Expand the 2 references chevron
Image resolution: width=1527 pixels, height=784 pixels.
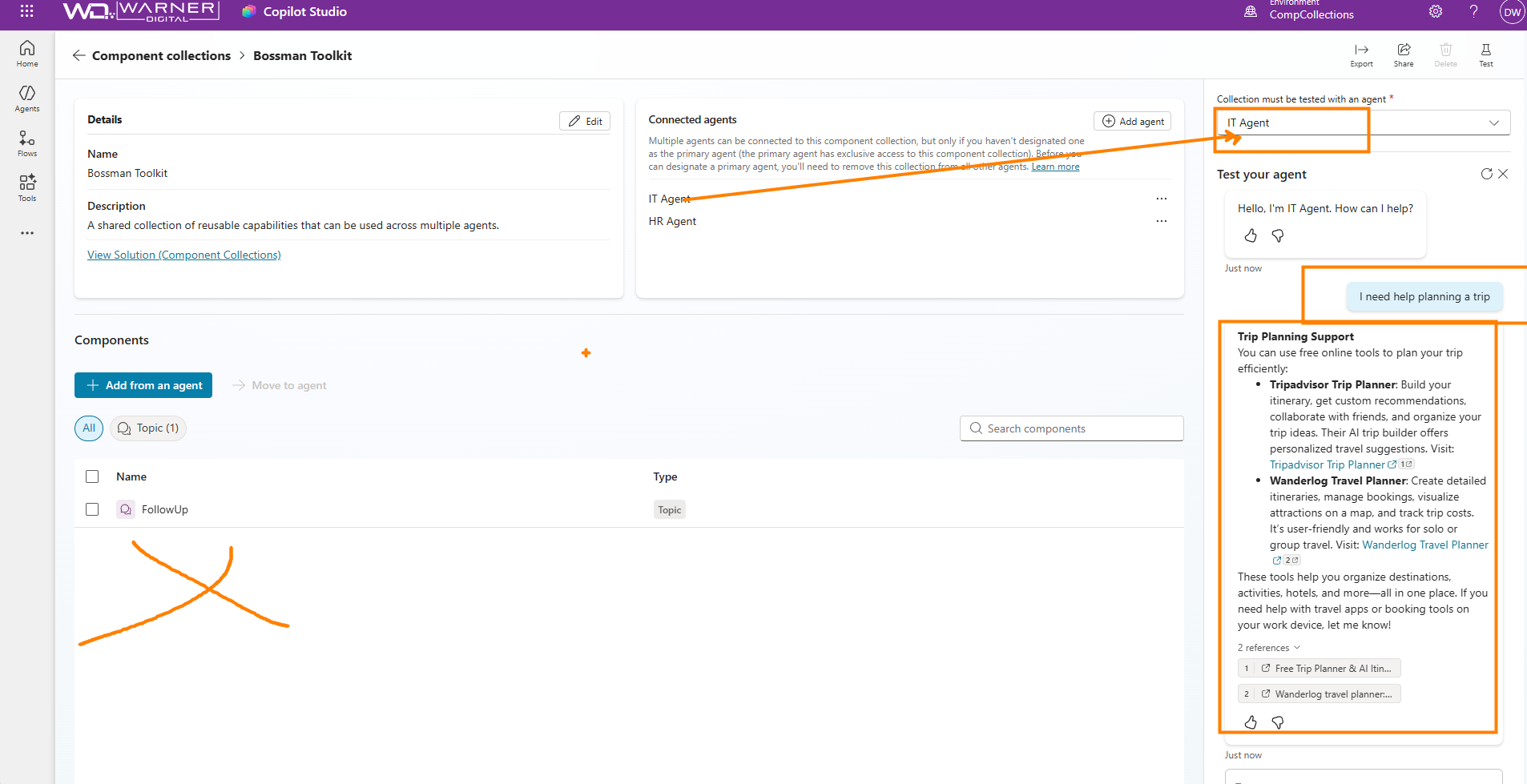click(x=1297, y=648)
